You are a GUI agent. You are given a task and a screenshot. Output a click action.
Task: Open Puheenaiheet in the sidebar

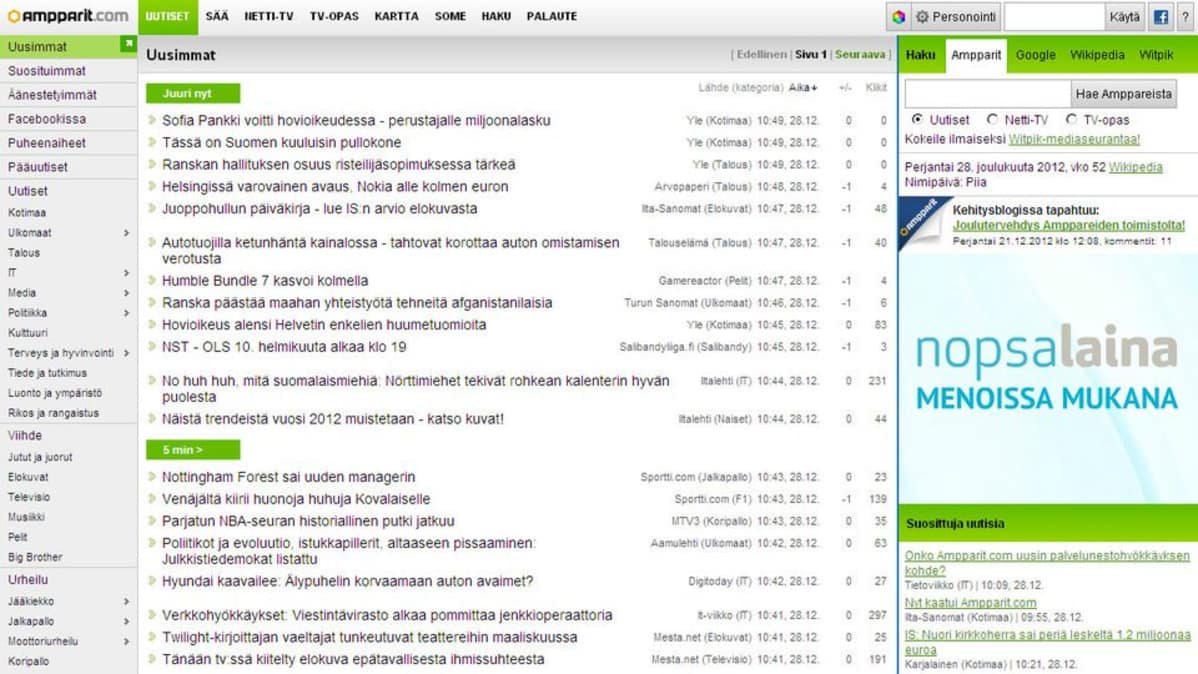[x=47, y=143]
